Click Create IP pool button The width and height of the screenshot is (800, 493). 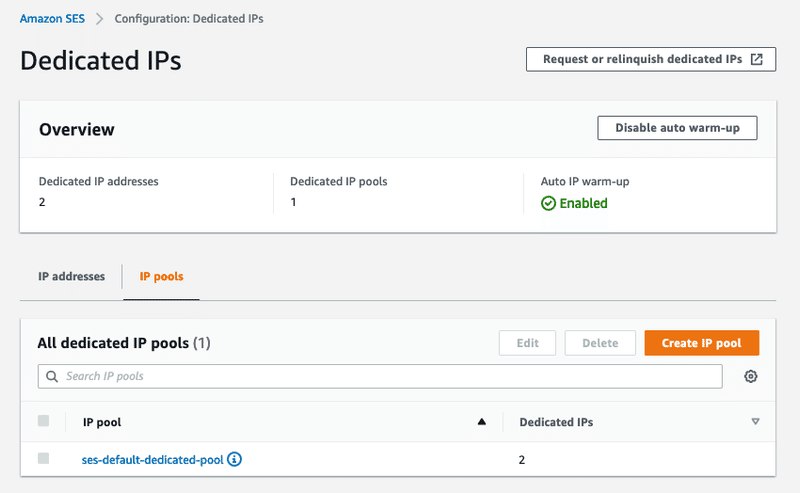(x=702, y=343)
